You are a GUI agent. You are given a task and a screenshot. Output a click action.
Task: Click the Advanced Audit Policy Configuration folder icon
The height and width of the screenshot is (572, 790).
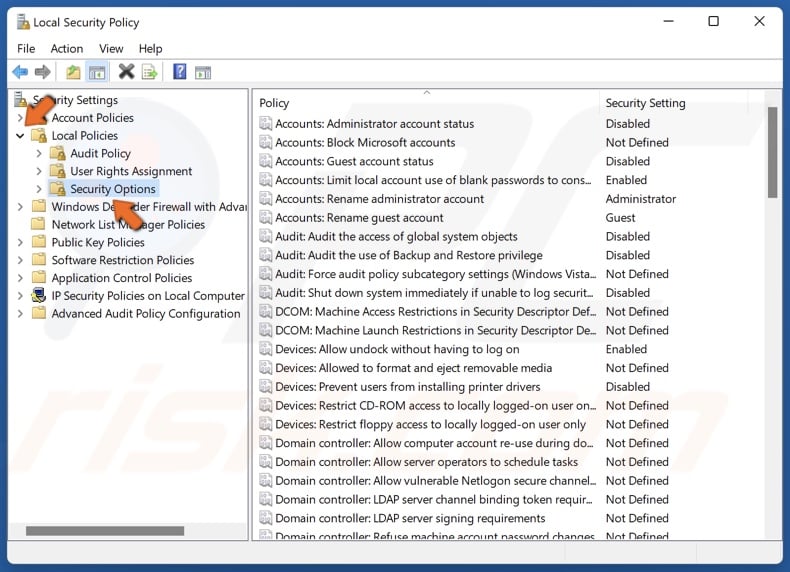(39, 313)
